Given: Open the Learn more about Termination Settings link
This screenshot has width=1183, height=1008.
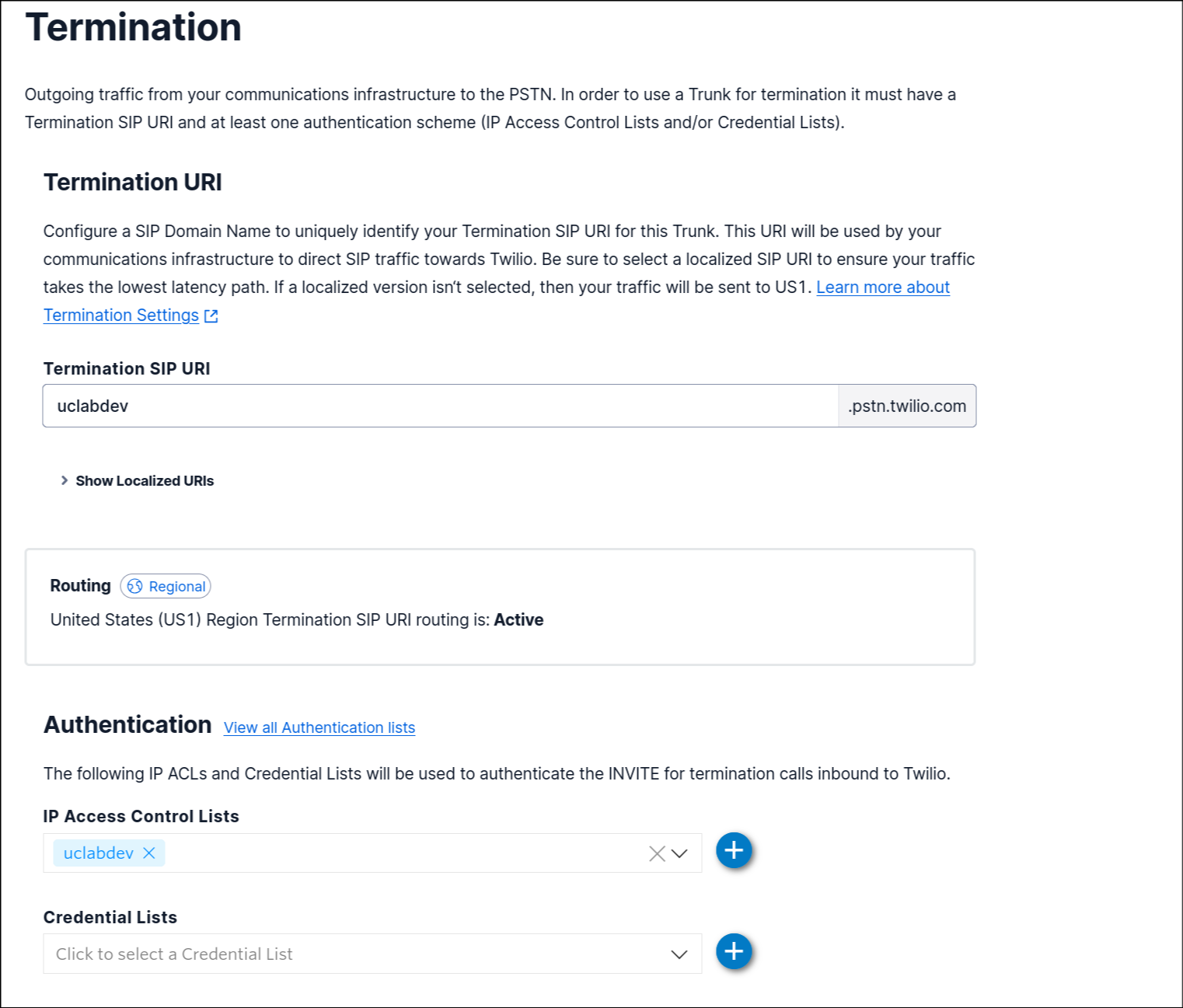Looking at the screenshot, I should click(x=883, y=287).
